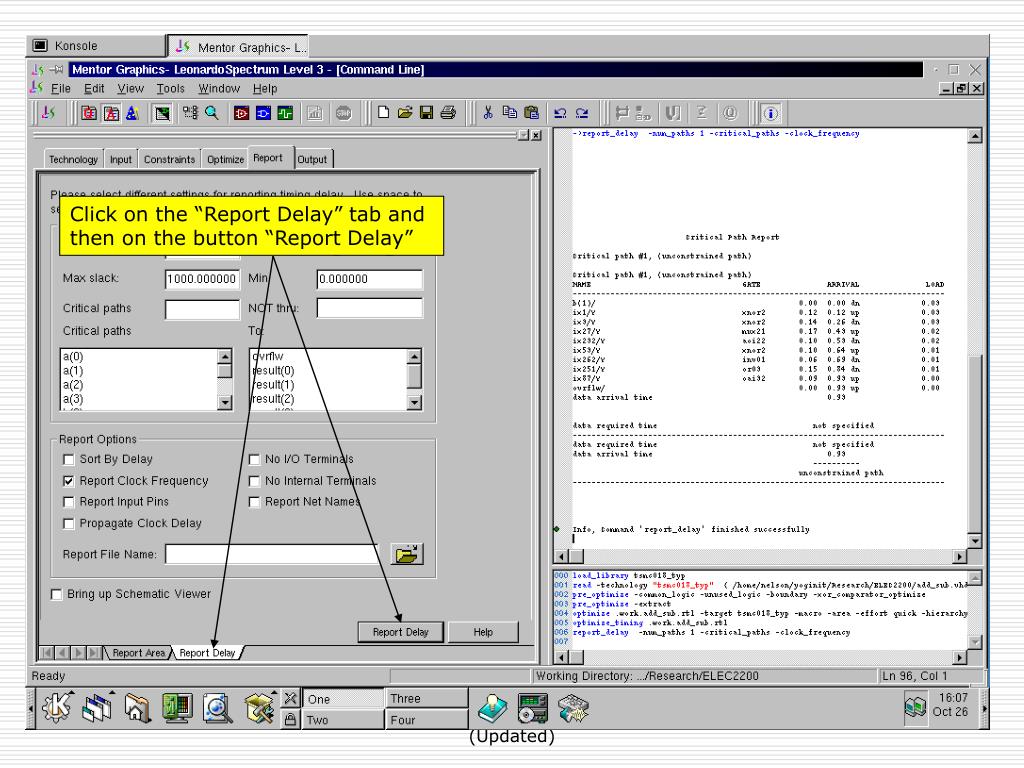
Task: Click the chart report toolbar icon
Action: coord(315,113)
